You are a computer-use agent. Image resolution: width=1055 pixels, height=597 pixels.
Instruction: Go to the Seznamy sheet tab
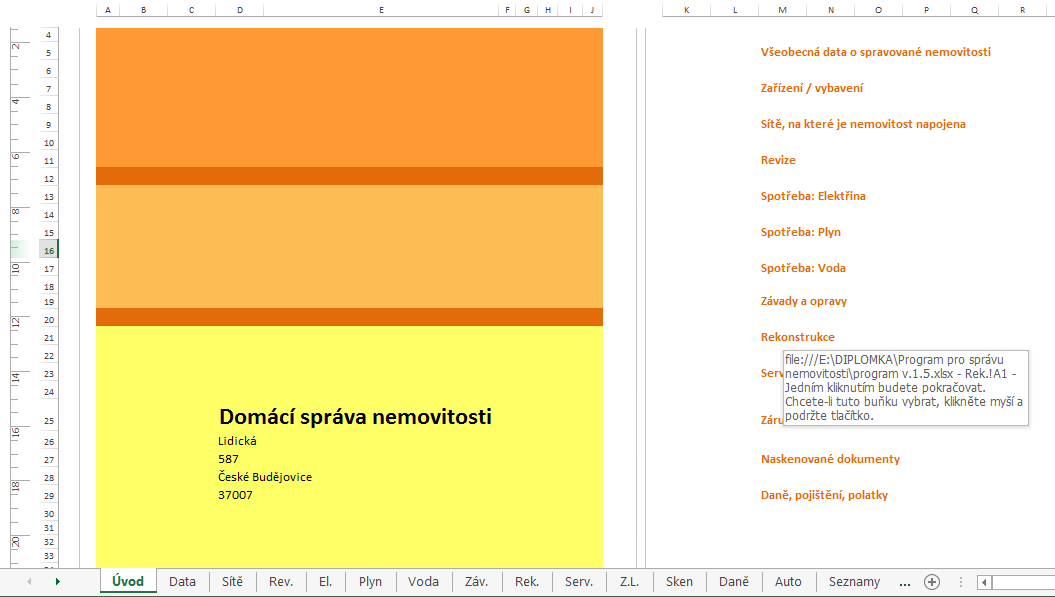(x=854, y=582)
